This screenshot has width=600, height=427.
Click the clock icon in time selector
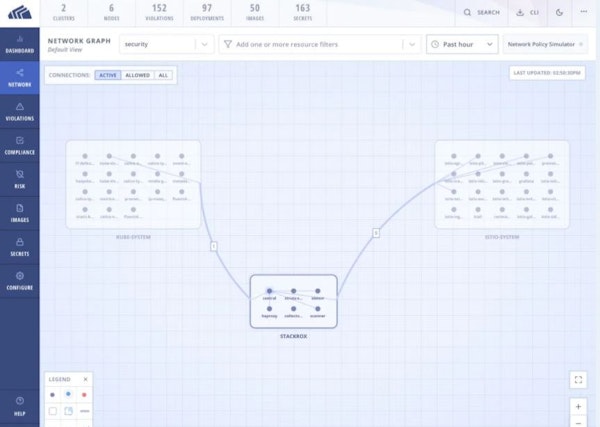coord(435,44)
